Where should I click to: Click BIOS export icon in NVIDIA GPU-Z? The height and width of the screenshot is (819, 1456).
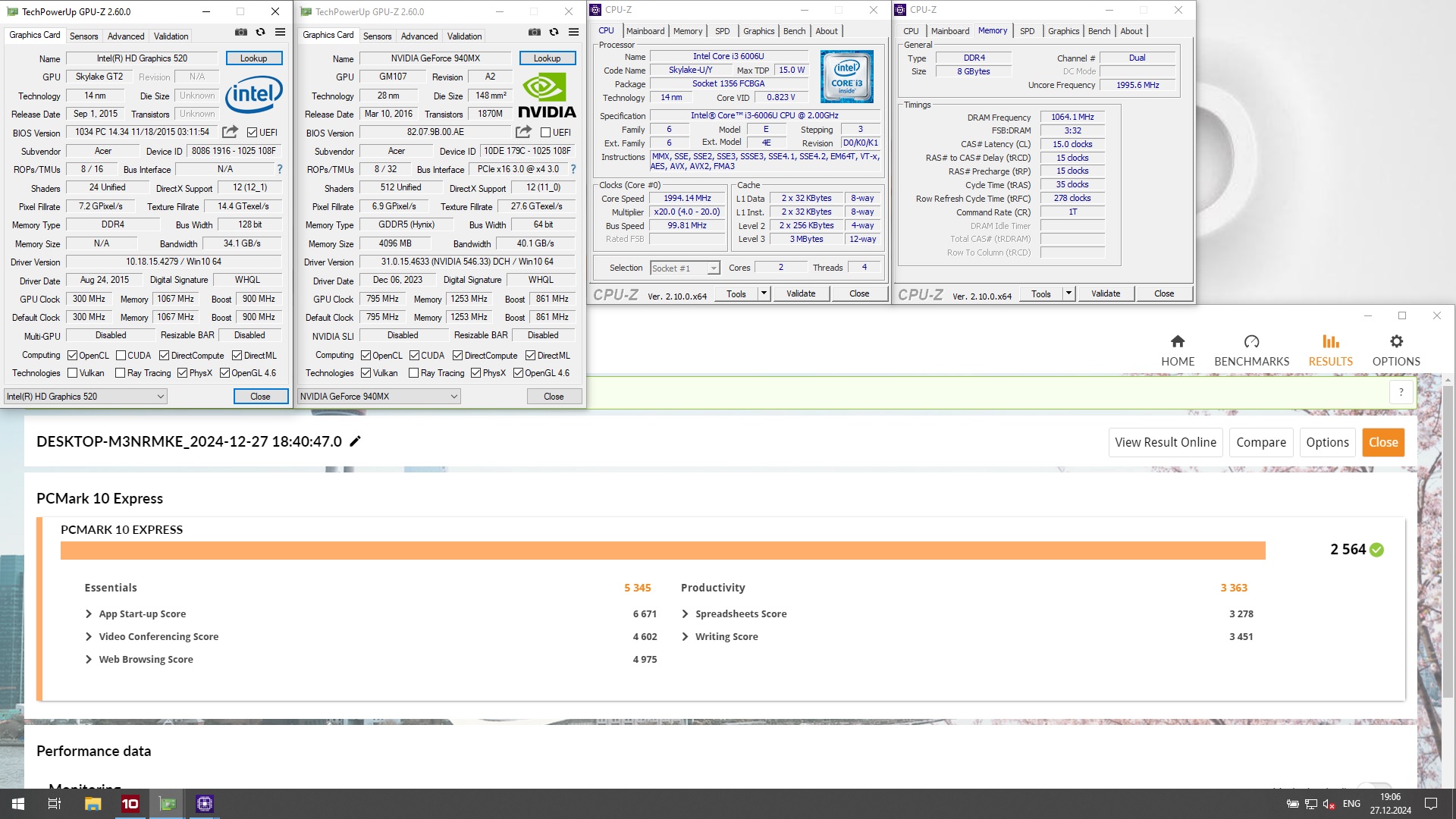click(523, 132)
